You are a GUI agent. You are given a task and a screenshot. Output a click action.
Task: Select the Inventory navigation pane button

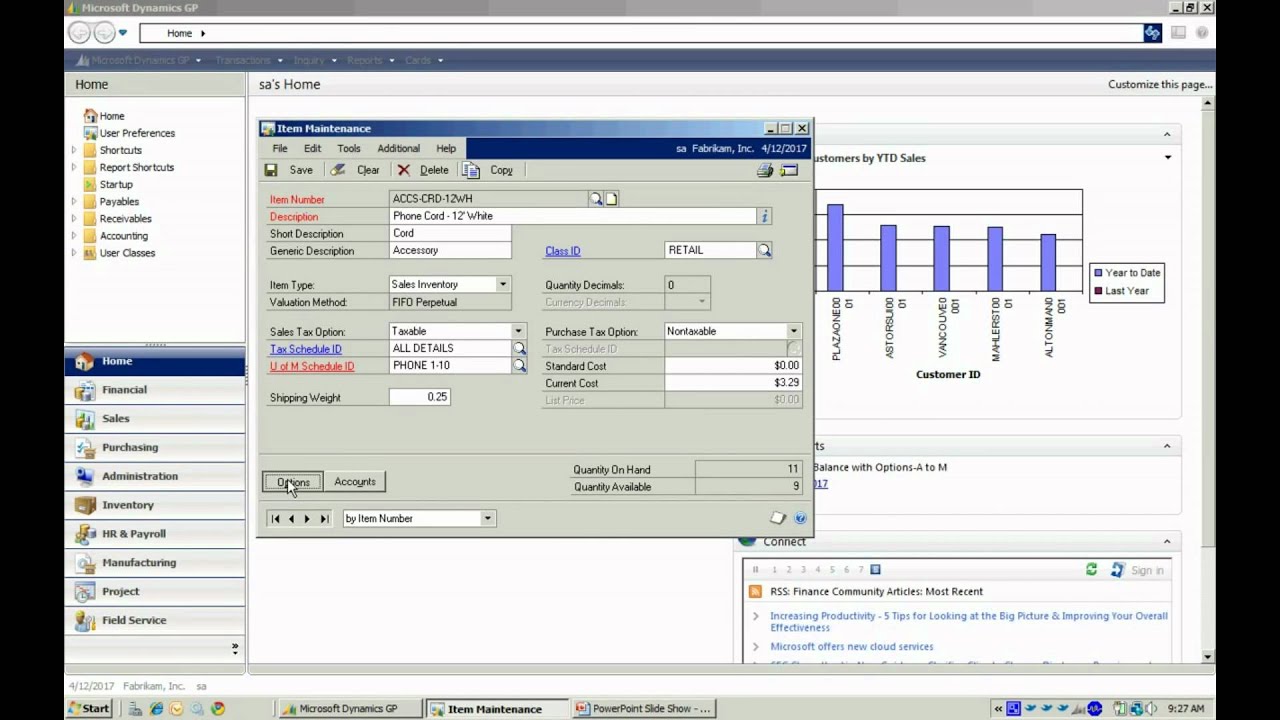pyautogui.click(x=155, y=505)
